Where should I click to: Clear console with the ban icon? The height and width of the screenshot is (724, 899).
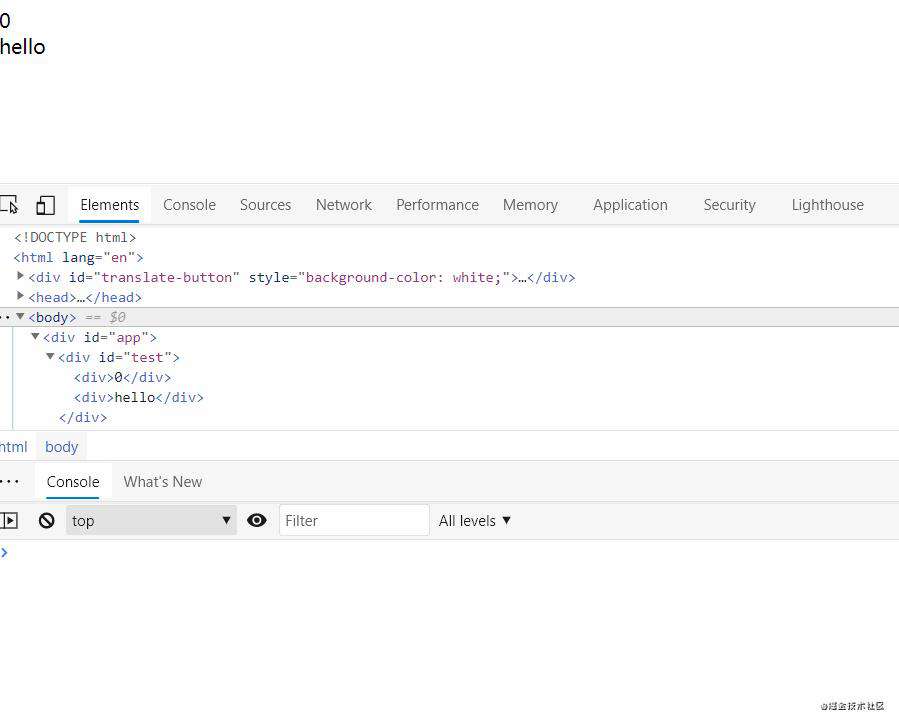coord(46,521)
